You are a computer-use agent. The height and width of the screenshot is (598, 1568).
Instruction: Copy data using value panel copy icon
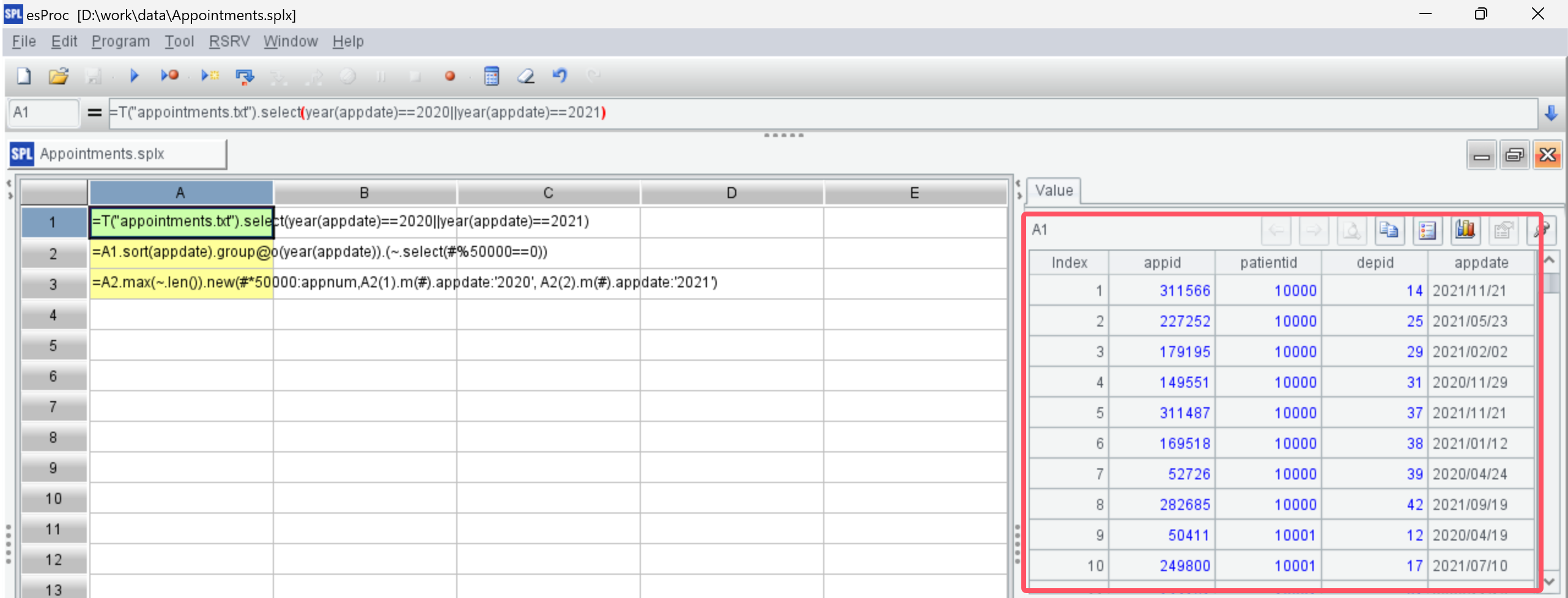click(x=1389, y=230)
